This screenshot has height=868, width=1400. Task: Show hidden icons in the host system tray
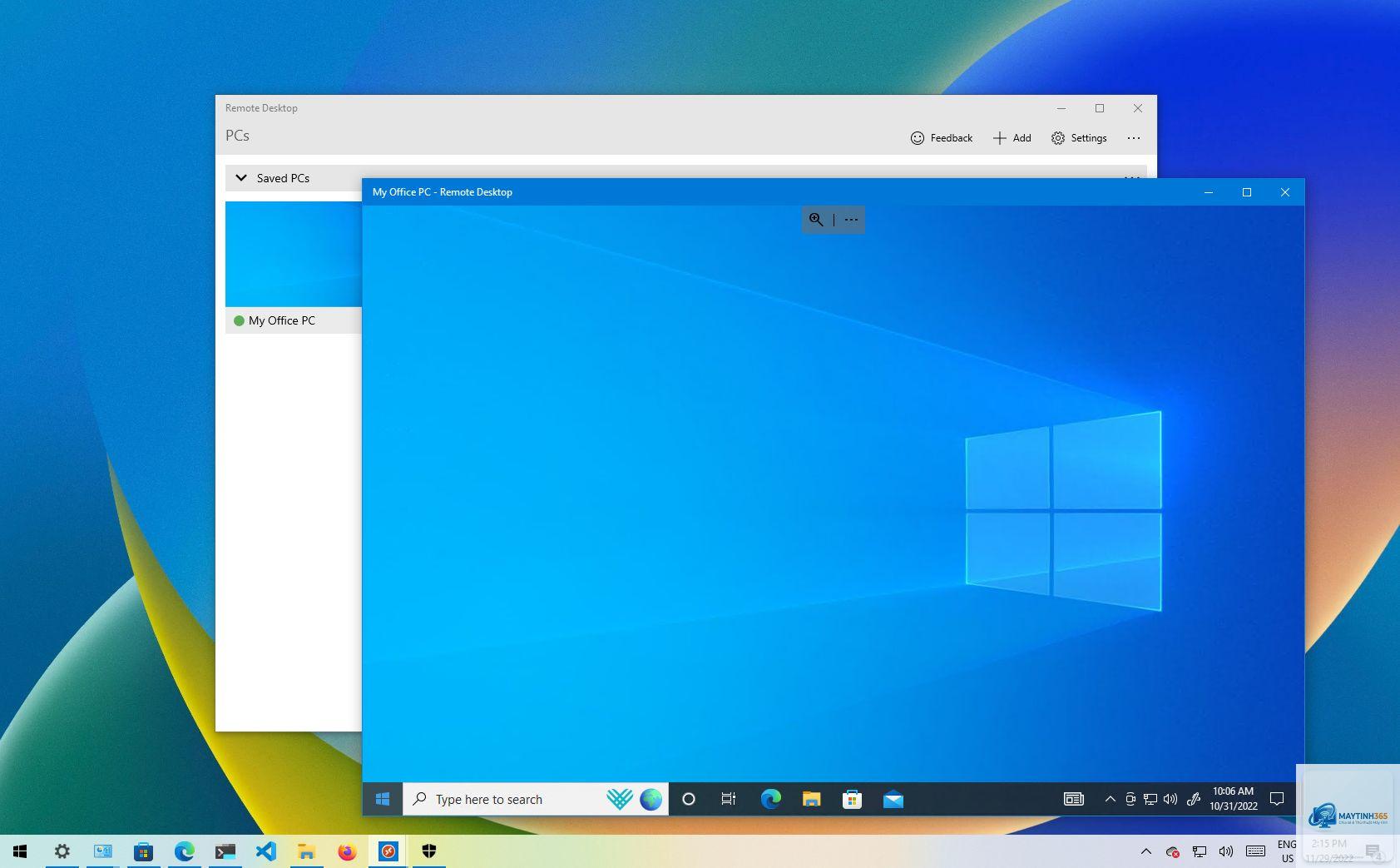click(1145, 851)
